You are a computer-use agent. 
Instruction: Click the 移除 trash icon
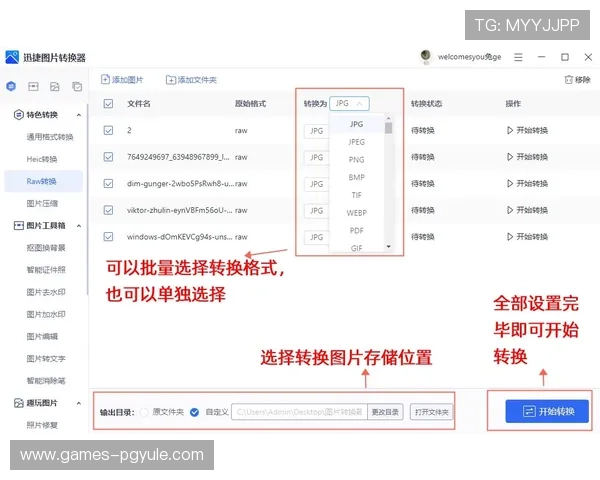[x=569, y=80]
